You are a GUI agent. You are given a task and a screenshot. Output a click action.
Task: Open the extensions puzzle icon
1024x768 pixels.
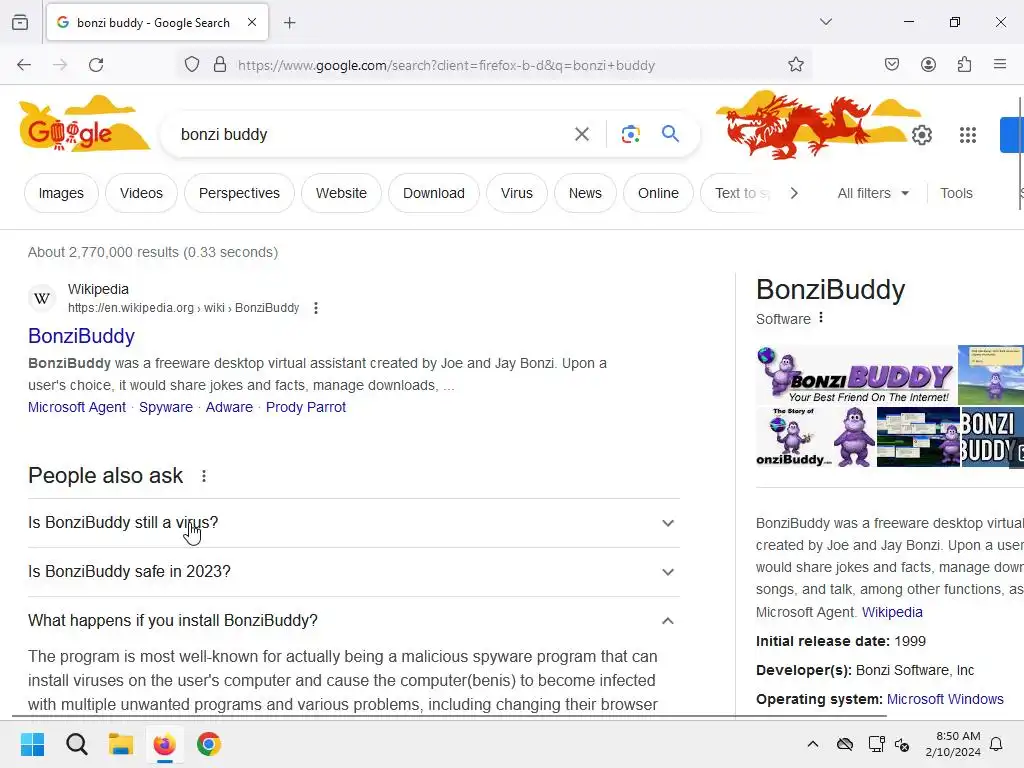(x=965, y=64)
